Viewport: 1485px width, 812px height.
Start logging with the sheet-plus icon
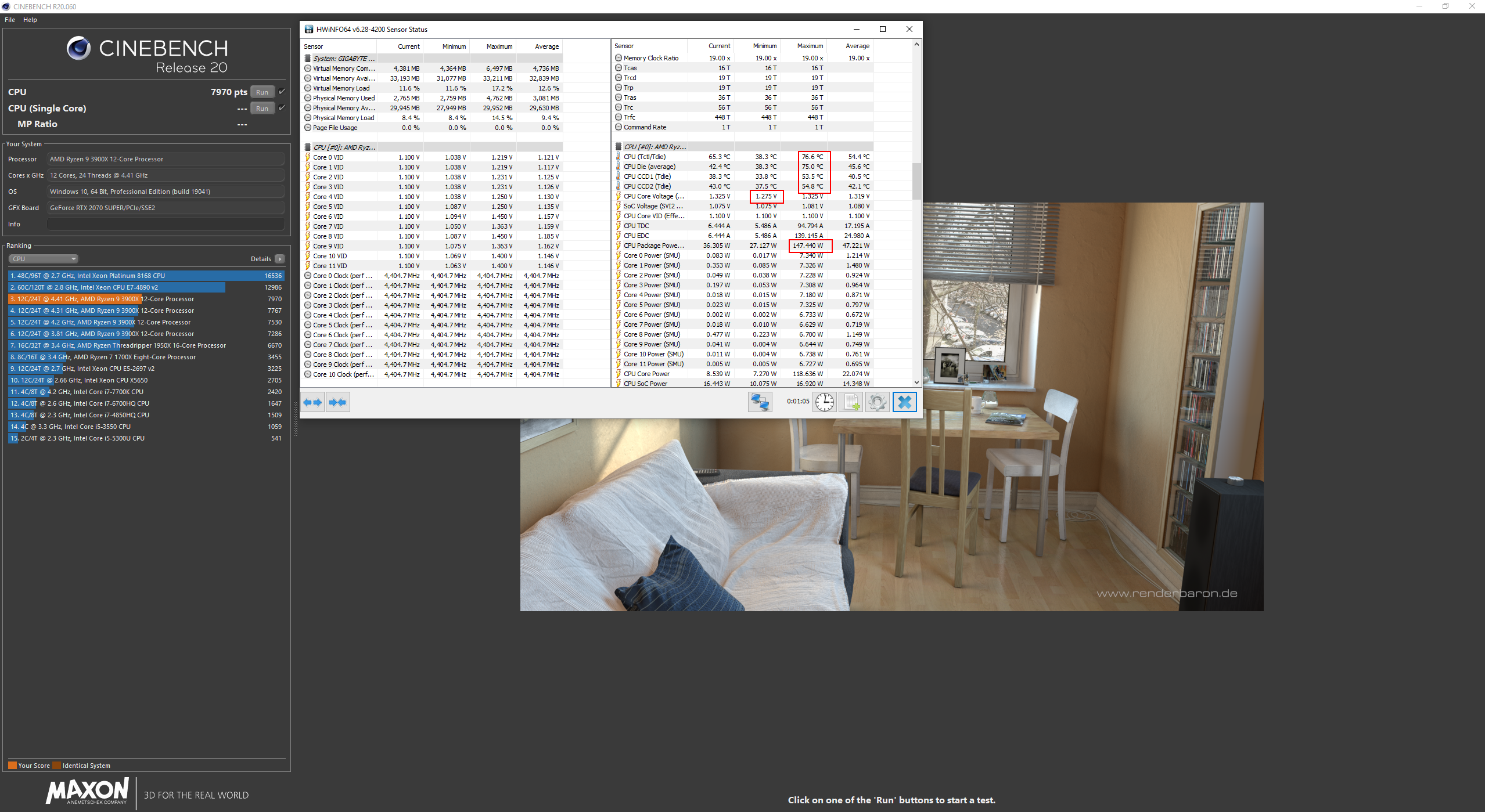pyautogui.click(x=851, y=402)
